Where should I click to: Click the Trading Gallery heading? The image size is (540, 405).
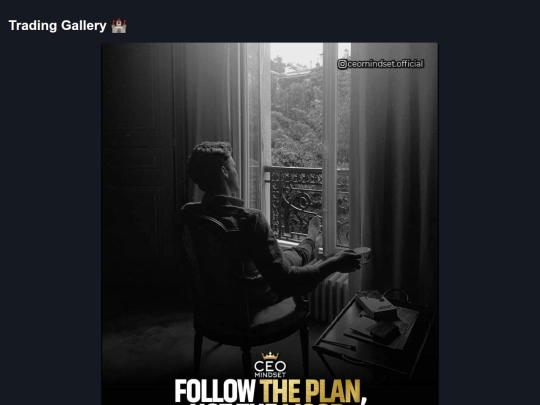click(58, 26)
